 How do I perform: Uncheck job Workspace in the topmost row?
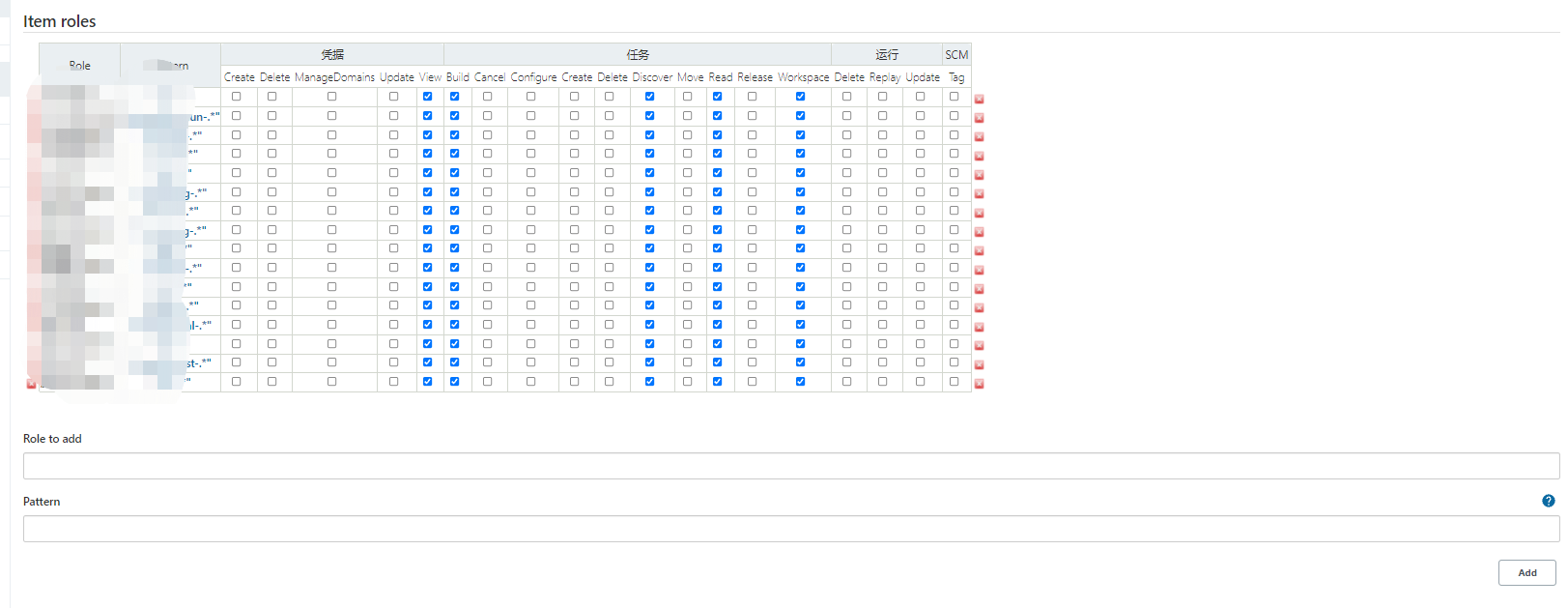(x=800, y=97)
